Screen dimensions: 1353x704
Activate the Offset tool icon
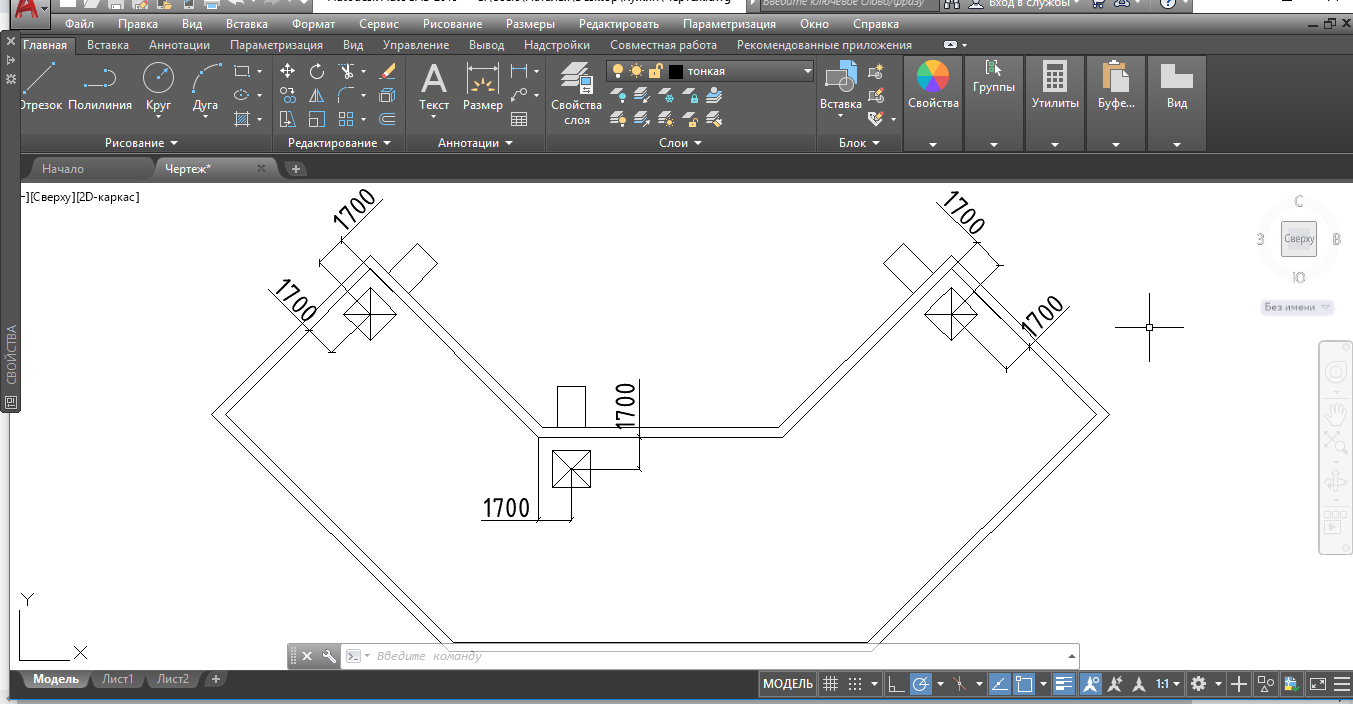pyautogui.click(x=388, y=119)
